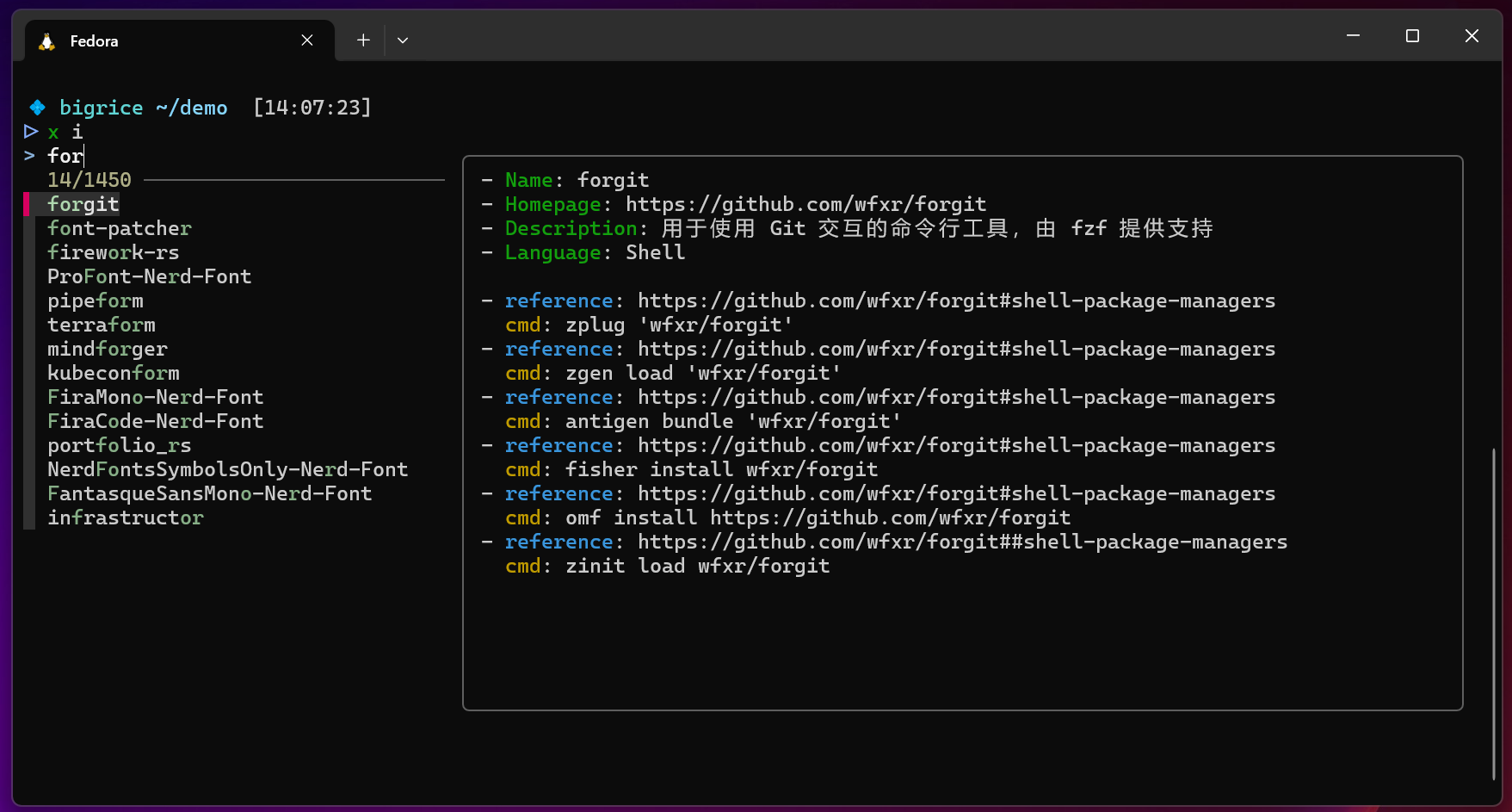Image resolution: width=1512 pixels, height=812 pixels.
Task: Switch to the Fedora tab
Action: click(x=179, y=40)
